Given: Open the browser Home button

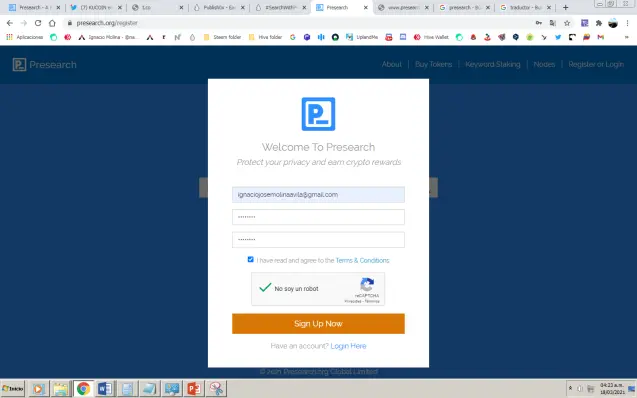Looking at the screenshot, I should click(x=52, y=23).
